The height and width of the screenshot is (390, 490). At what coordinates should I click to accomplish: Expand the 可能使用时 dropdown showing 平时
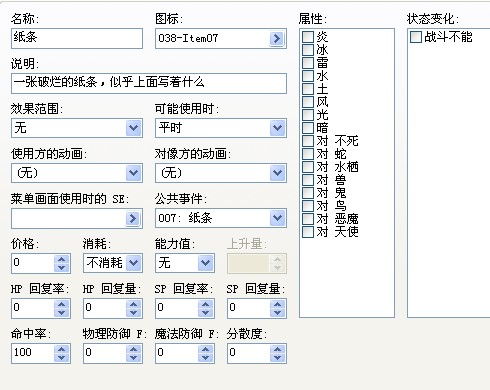[x=277, y=128]
